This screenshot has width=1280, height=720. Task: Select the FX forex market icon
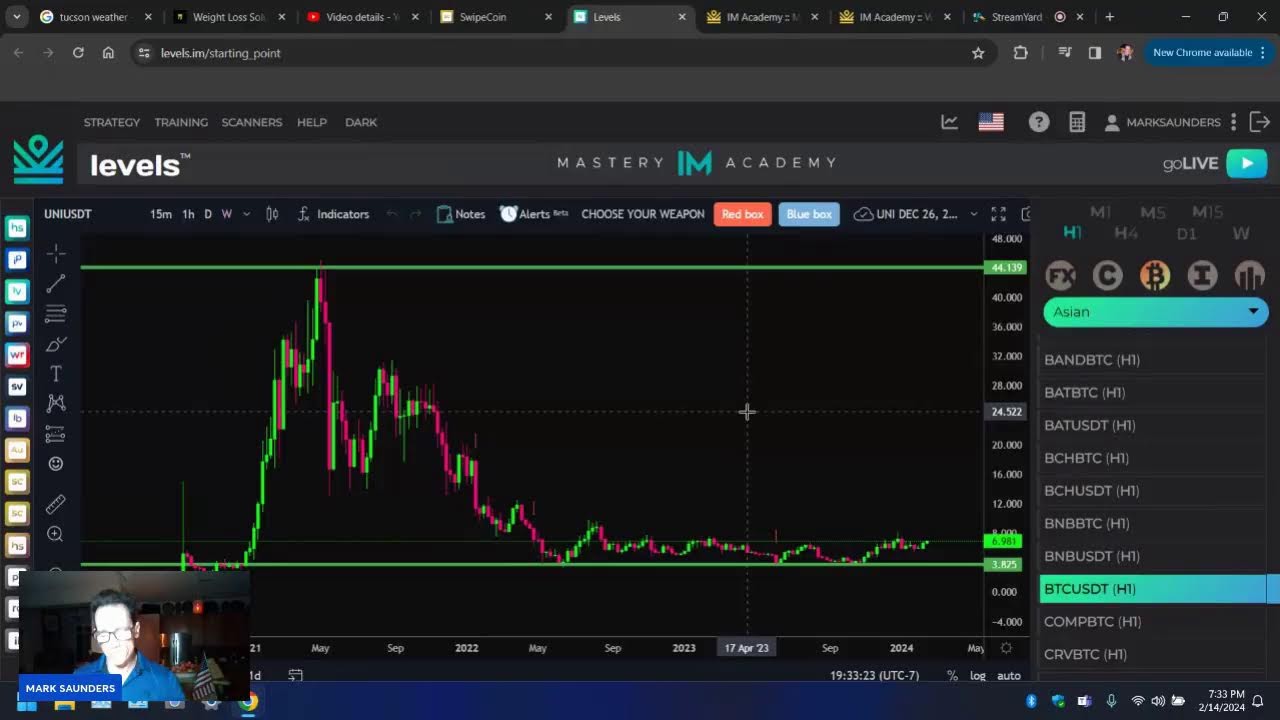click(x=1060, y=275)
